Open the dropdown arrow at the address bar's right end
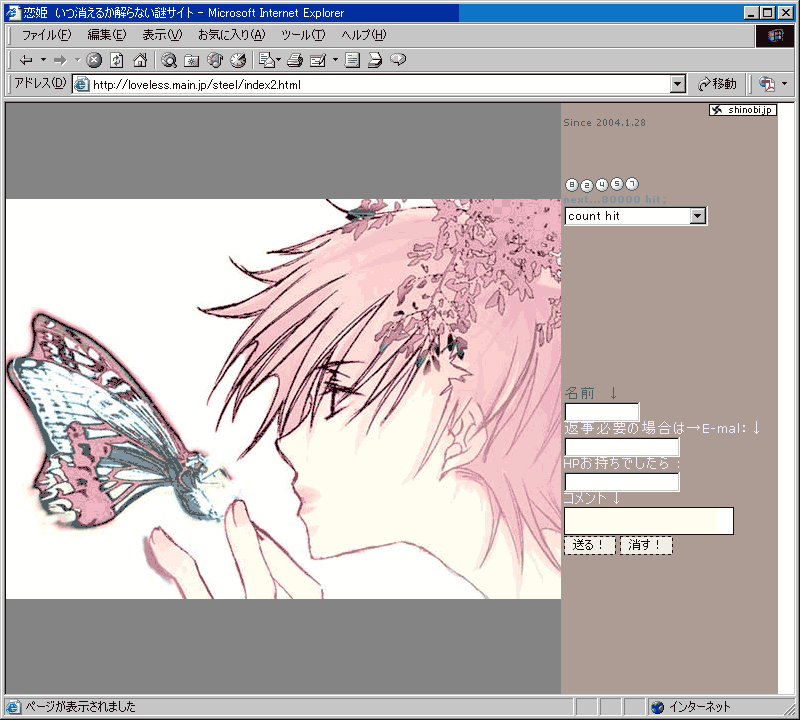This screenshot has width=800, height=720. pos(785,83)
